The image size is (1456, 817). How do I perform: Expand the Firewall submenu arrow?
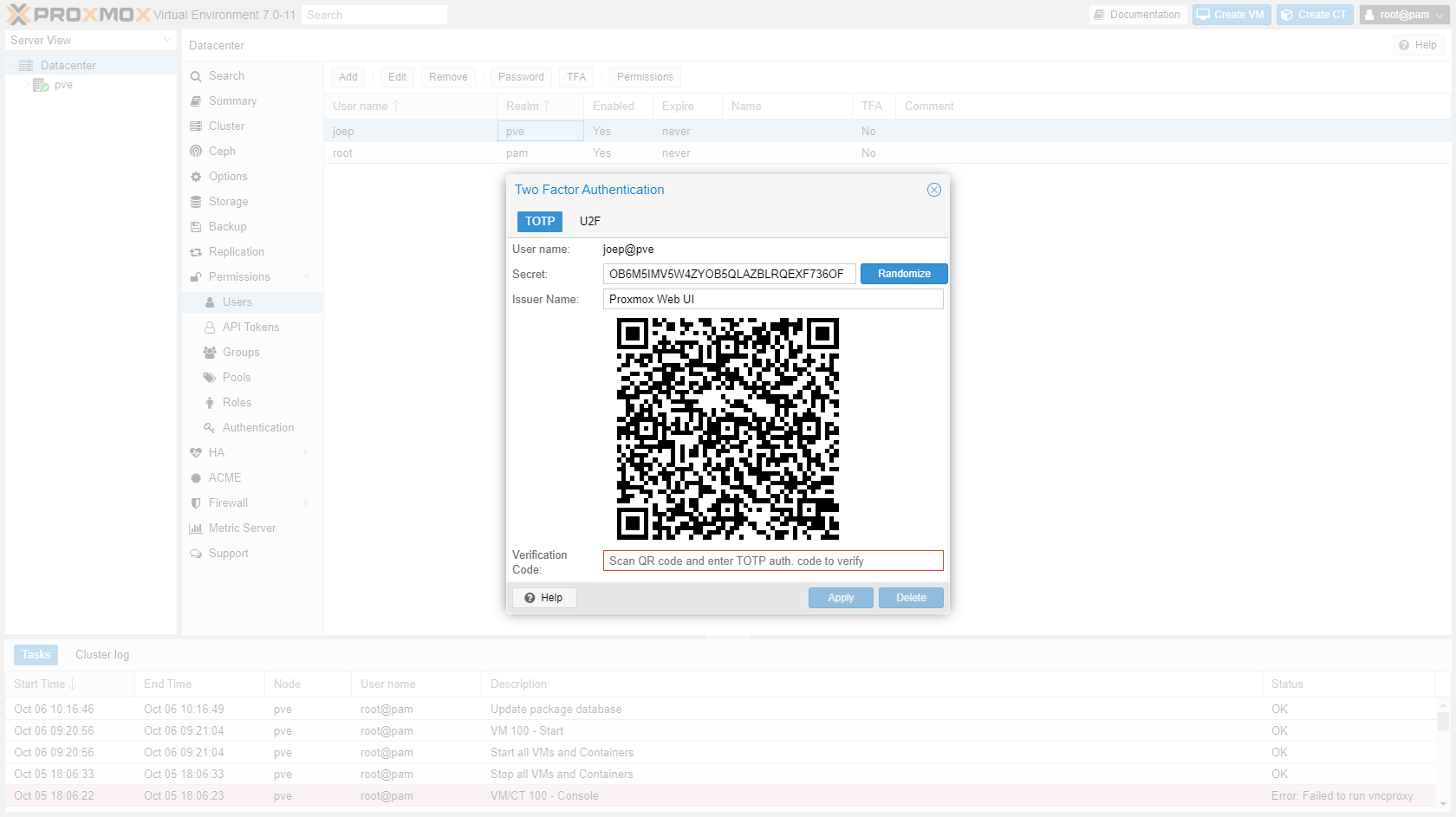click(x=307, y=503)
